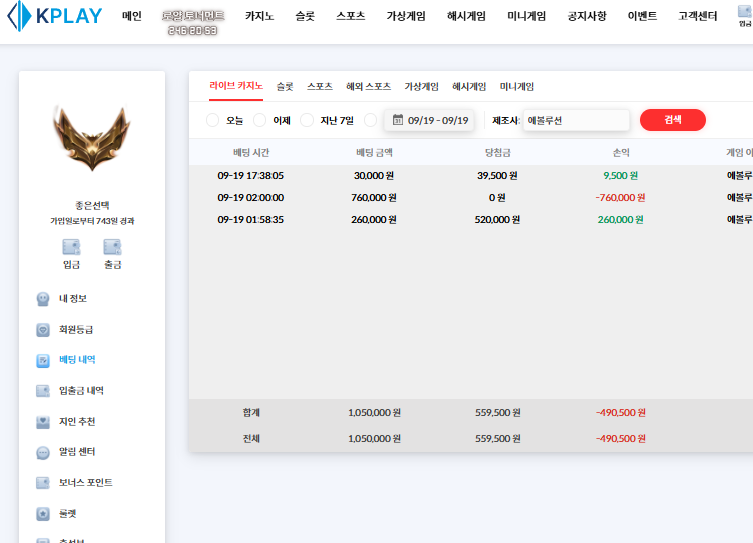Open 로얄 토너먼트 in top navigation

193,16
